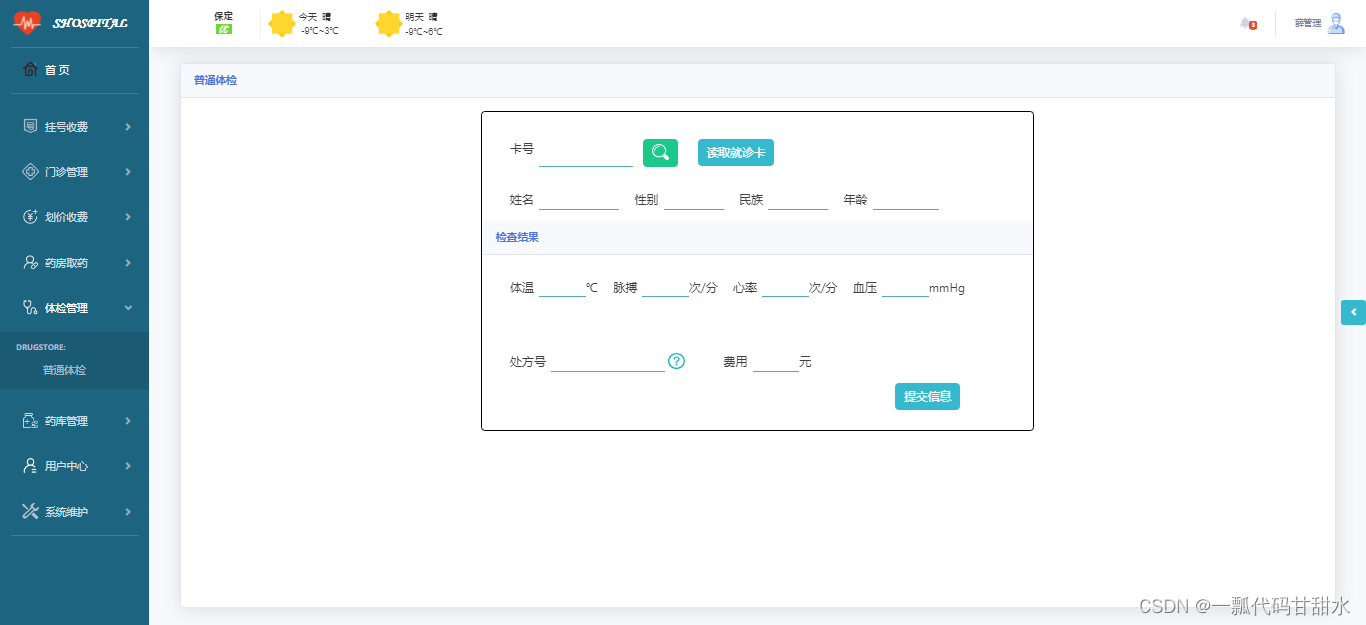Click the 体检管理 stethoscope icon
Screen dimensions: 1366x625
pos(30,308)
